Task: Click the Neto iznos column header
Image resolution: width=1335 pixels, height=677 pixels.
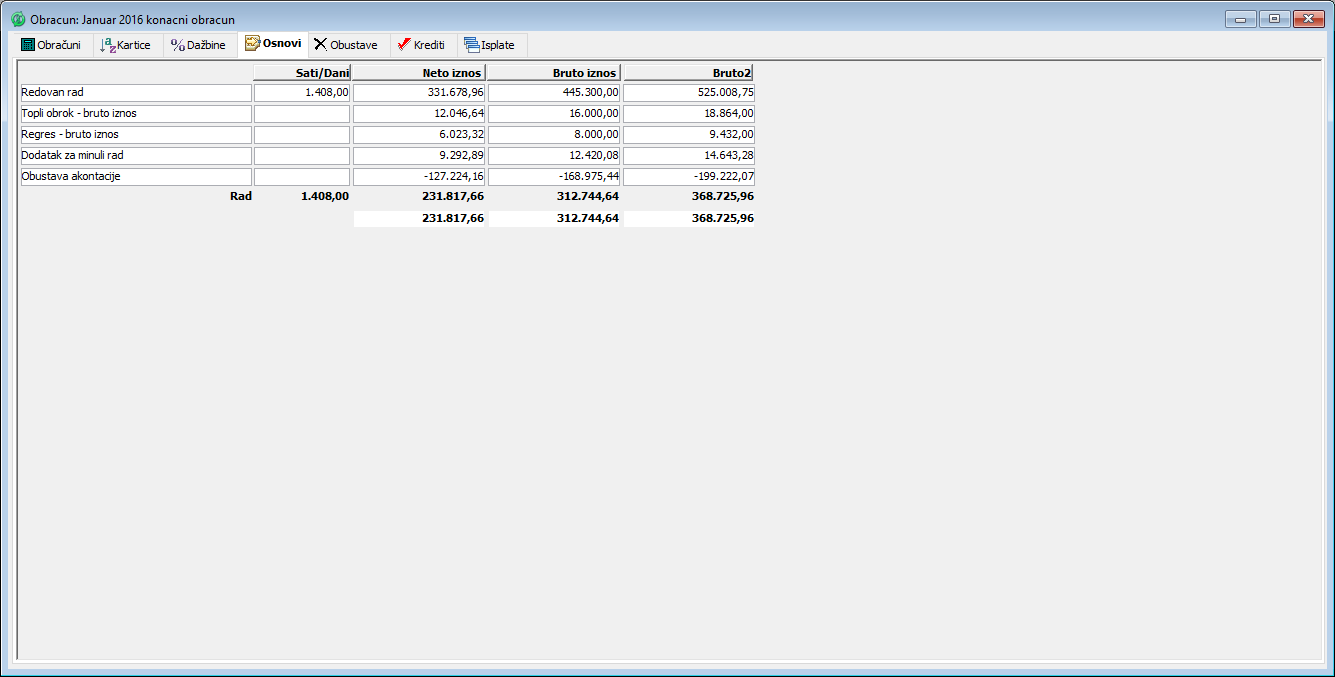Action: pos(419,72)
